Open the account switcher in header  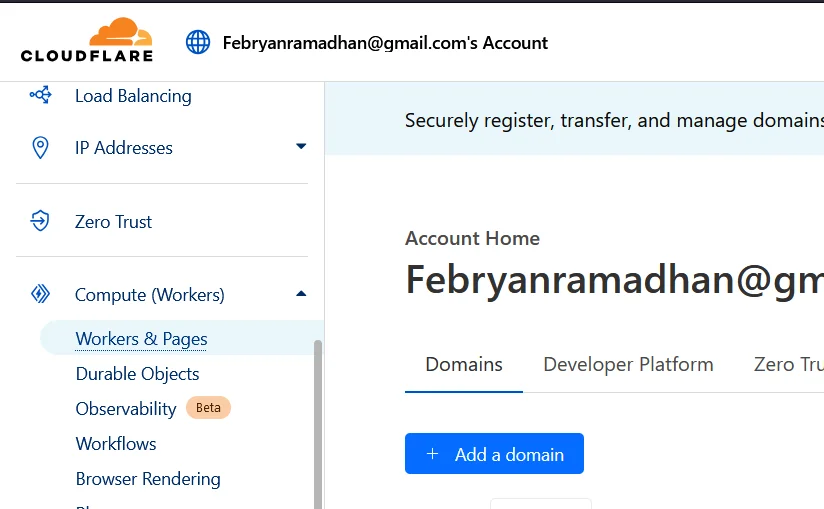pyautogui.click(x=385, y=43)
